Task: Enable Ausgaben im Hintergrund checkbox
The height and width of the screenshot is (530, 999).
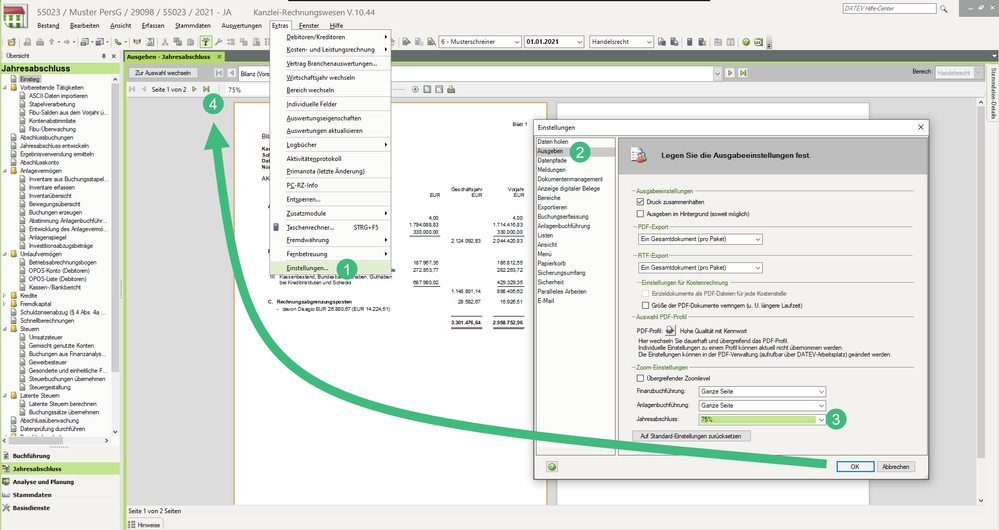Action: pos(640,214)
